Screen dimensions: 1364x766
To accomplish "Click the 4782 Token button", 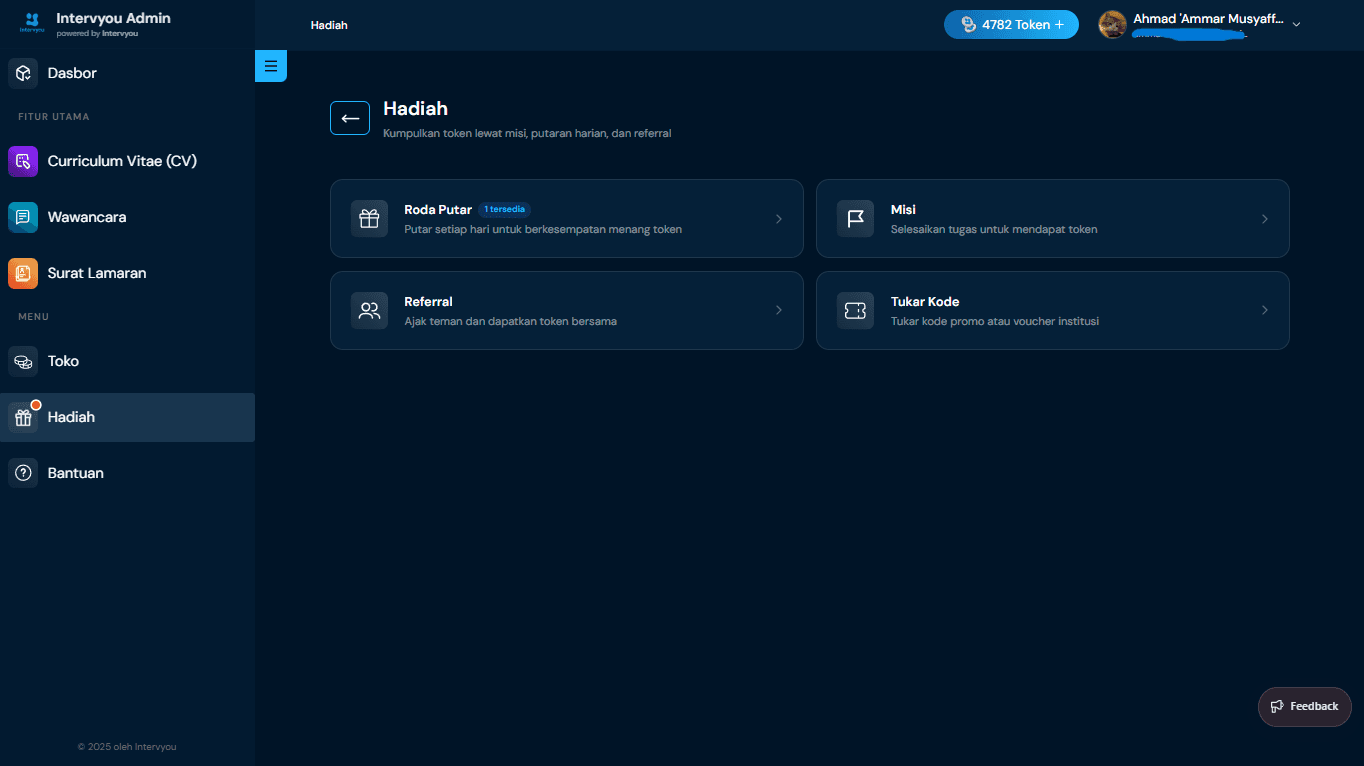I will click(1011, 25).
